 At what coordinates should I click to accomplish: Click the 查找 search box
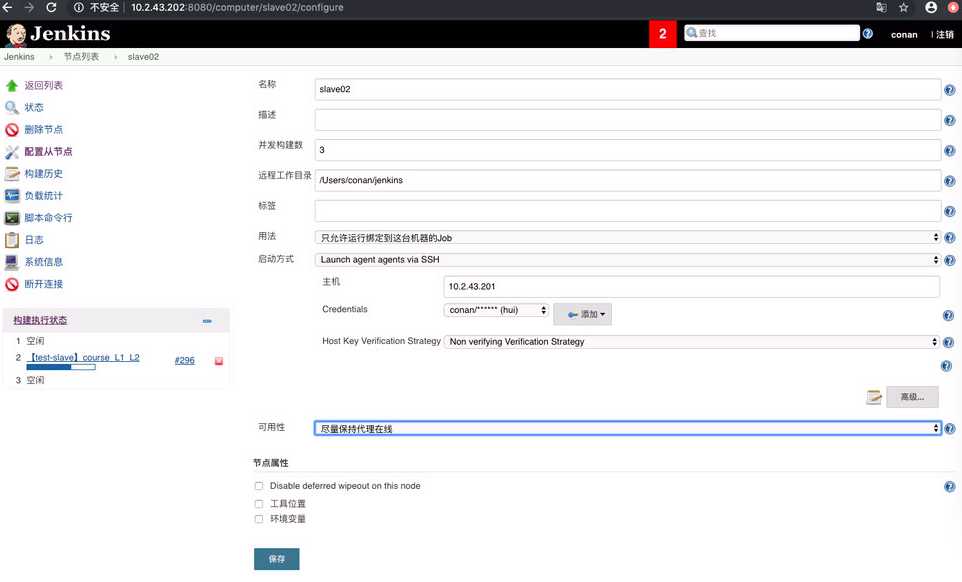tap(772, 34)
